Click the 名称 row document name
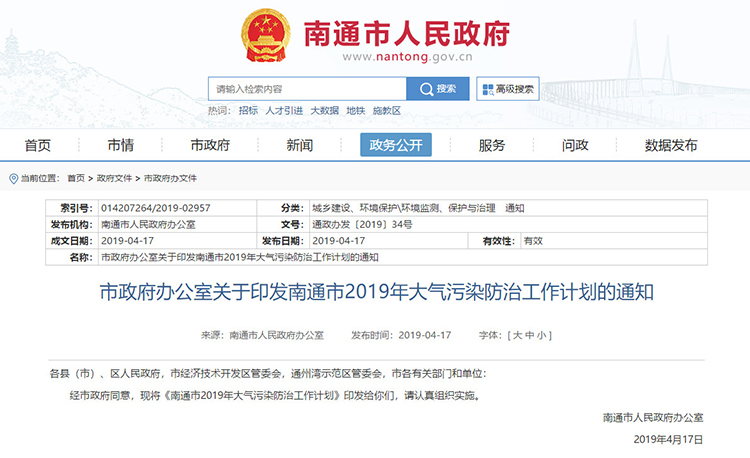The width and height of the screenshot is (750, 458). pos(240,257)
